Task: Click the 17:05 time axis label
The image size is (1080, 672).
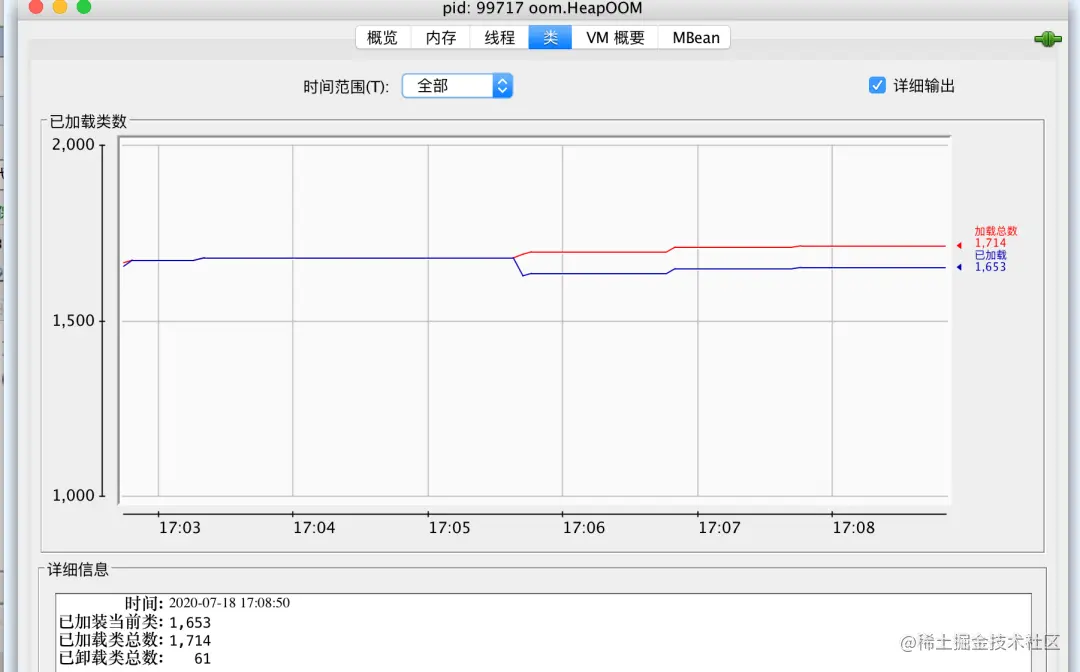Action: tap(449, 528)
